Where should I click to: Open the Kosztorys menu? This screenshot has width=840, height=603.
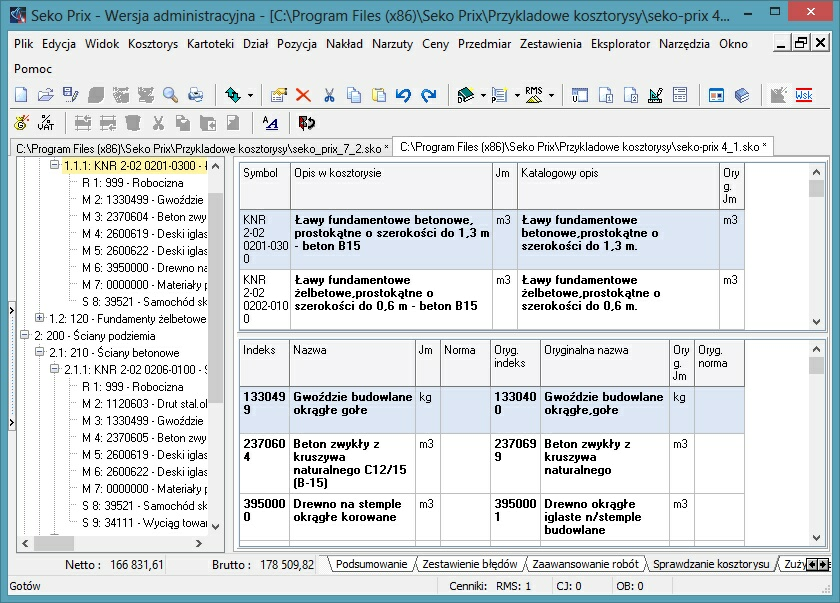pos(153,44)
